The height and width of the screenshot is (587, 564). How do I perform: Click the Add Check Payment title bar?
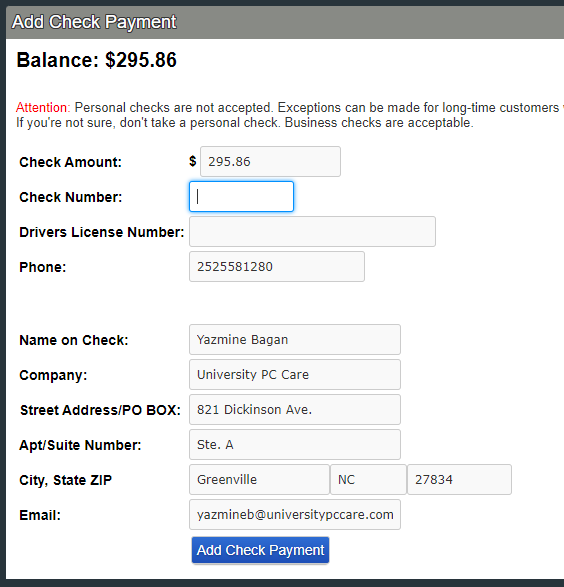[285, 22]
